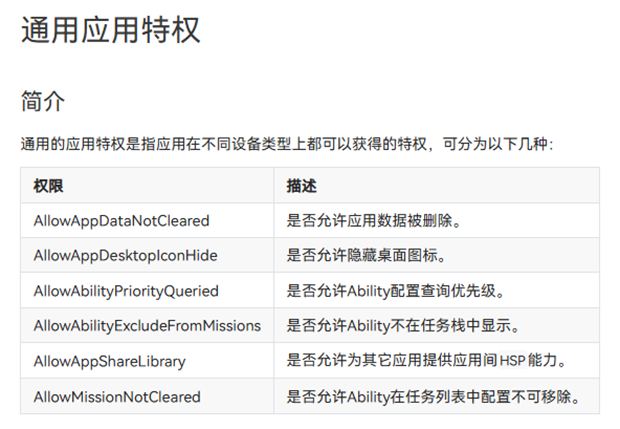Click the 权限 column header
This screenshot has width=620, height=429.
pyautogui.click(x=48, y=185)
